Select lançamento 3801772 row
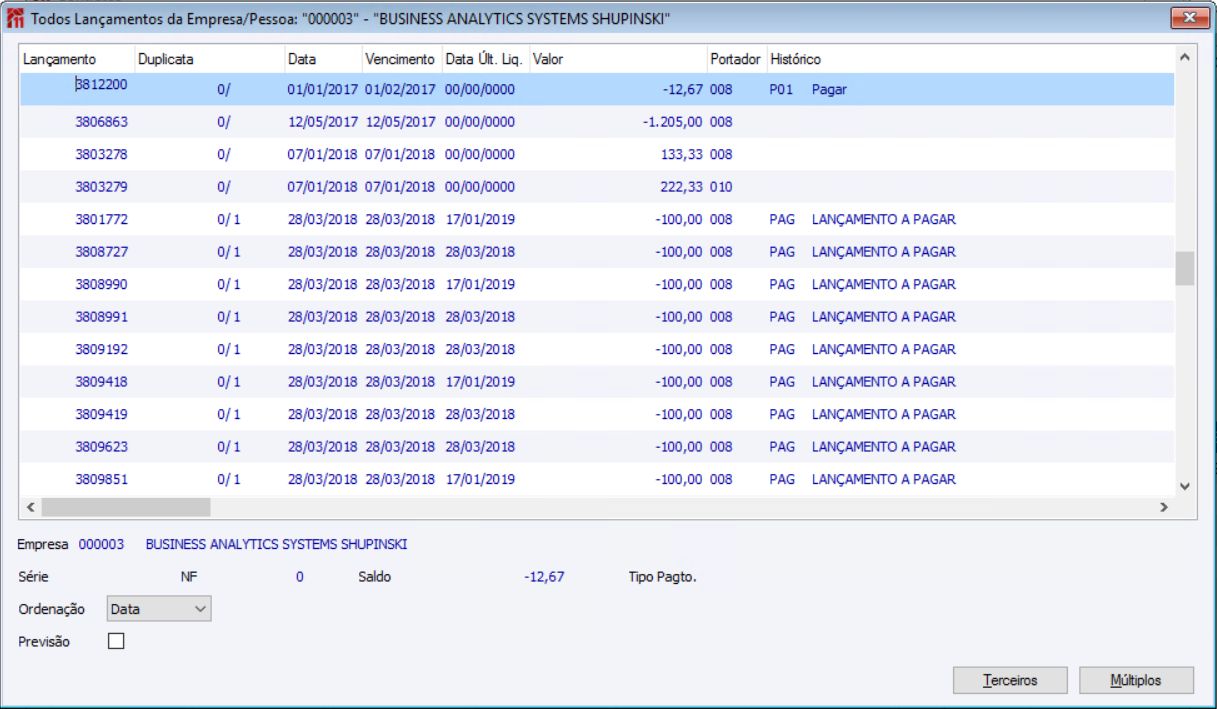 597,219
